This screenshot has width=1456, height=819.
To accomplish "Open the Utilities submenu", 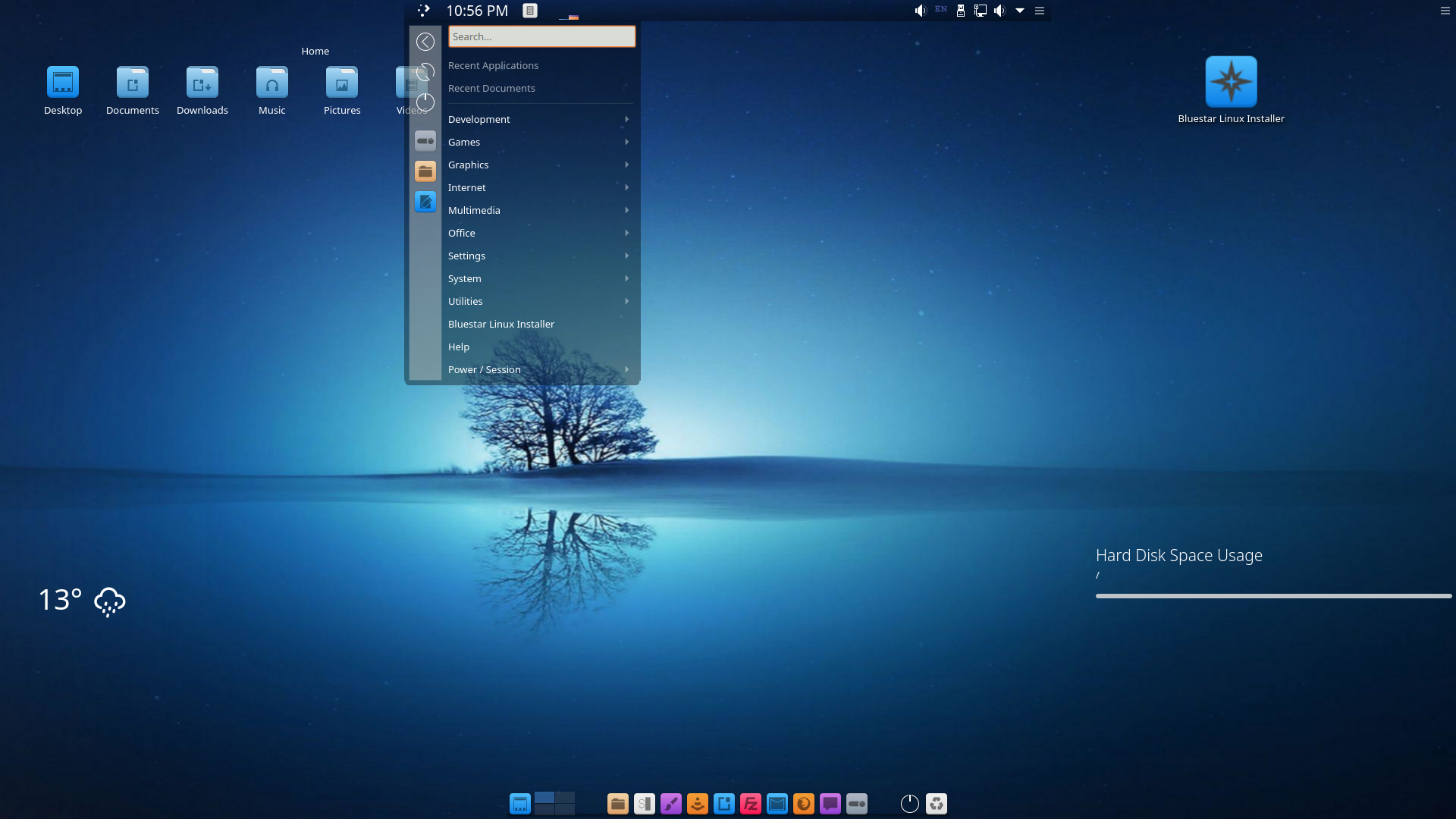I will pos(539,301).
